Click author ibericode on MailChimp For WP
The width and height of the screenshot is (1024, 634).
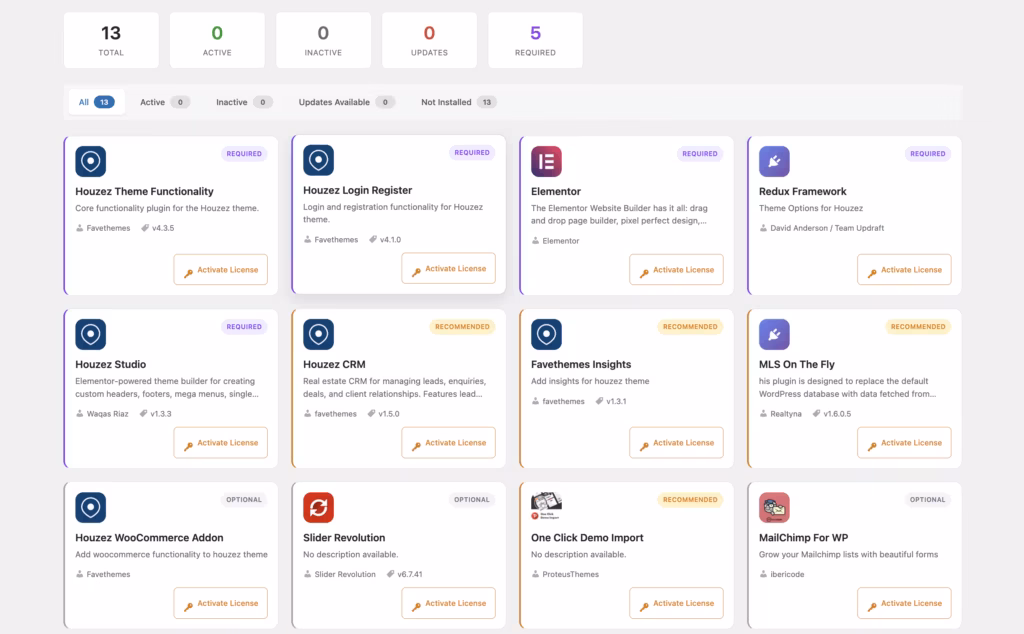(782, 575)
